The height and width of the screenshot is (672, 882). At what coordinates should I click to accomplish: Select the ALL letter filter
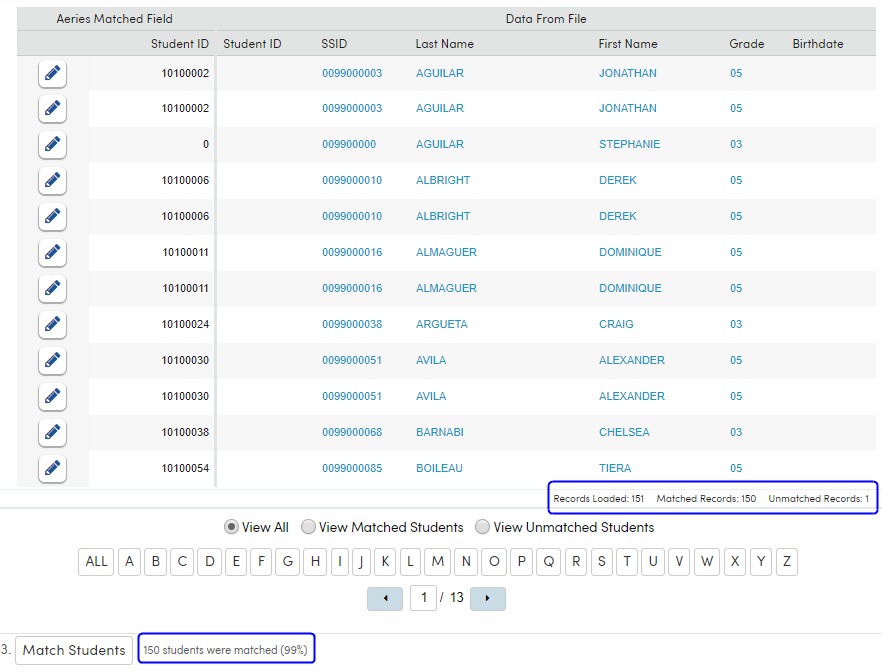click(x=96, y=562)
